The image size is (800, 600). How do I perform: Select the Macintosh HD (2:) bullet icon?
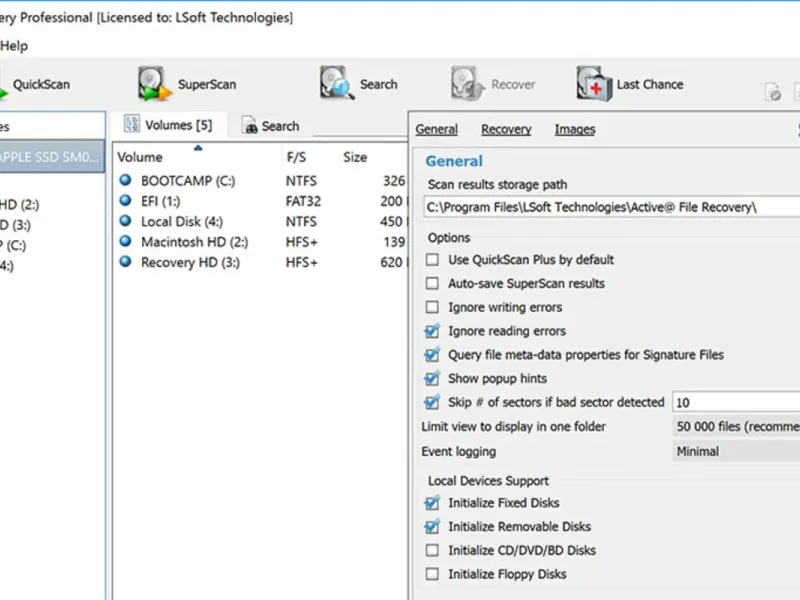[126, 241]
